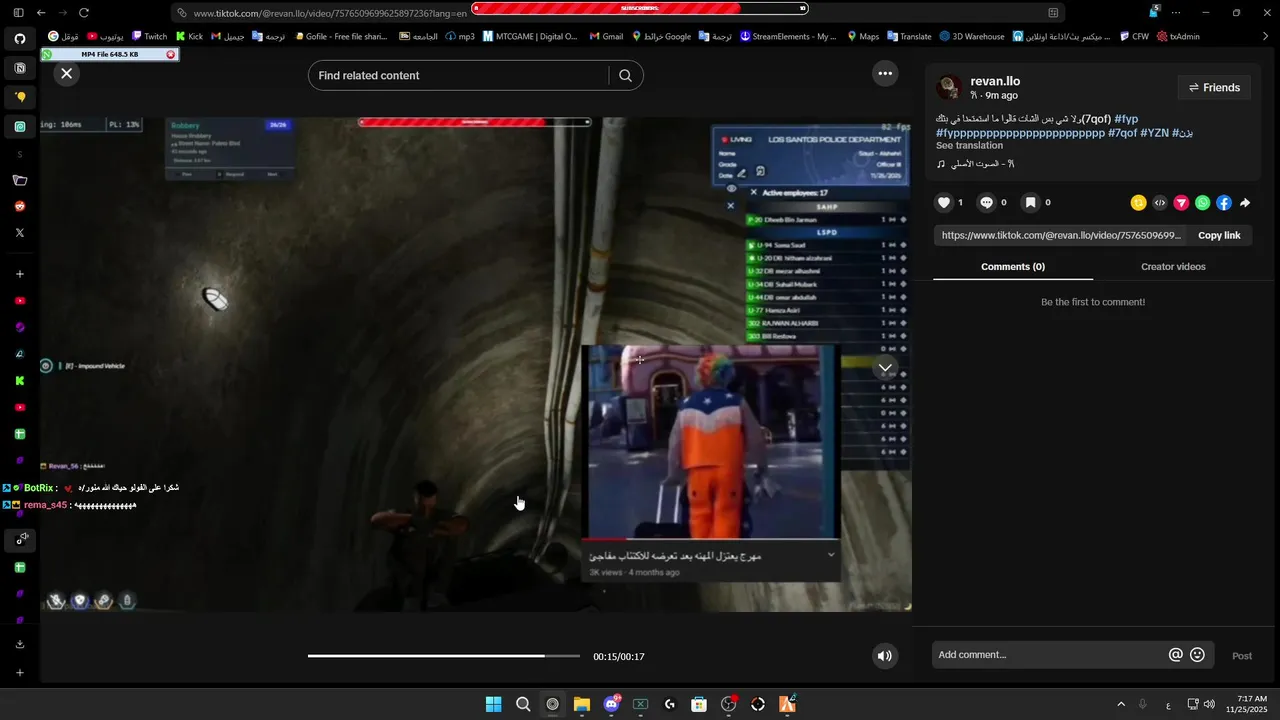Open the emoji picker in comment box
Screen dimensions: 1280x720
1197,655
